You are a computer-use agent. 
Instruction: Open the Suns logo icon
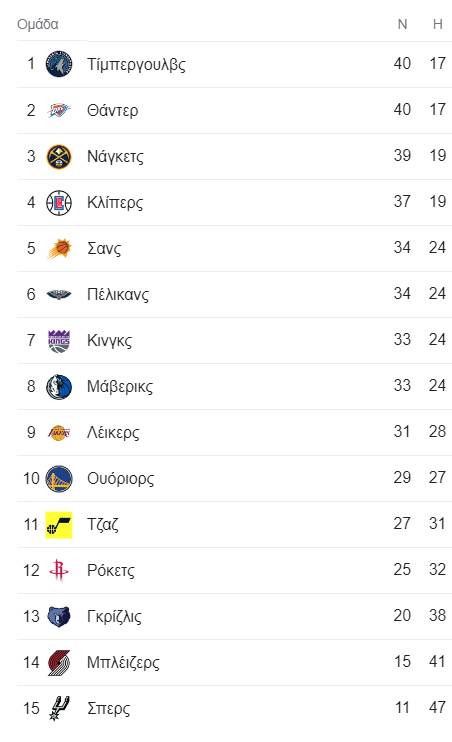59,248
